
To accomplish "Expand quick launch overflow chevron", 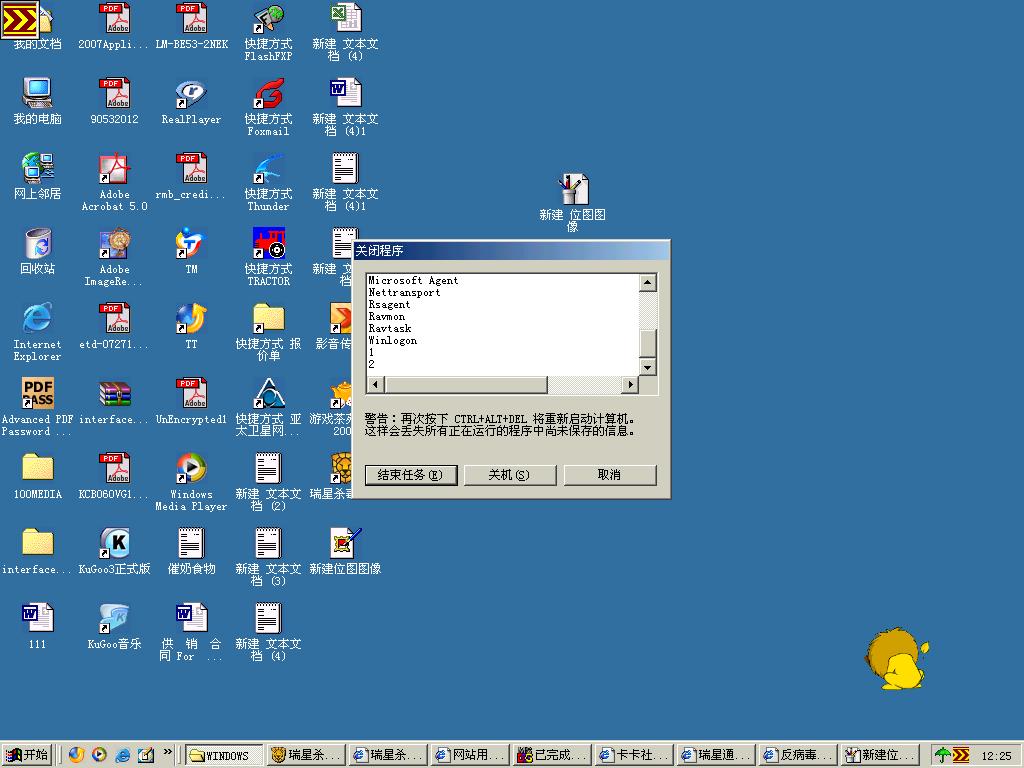I will click(x=167, y=752).
